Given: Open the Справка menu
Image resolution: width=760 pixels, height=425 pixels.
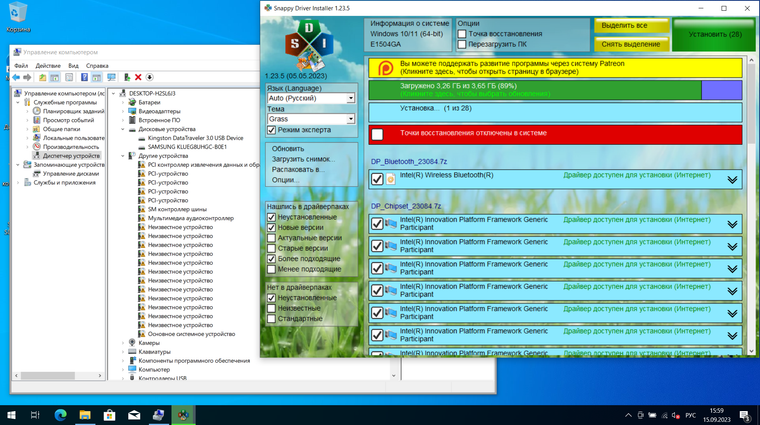Looking at the screenshot, I should coord(97,65).
